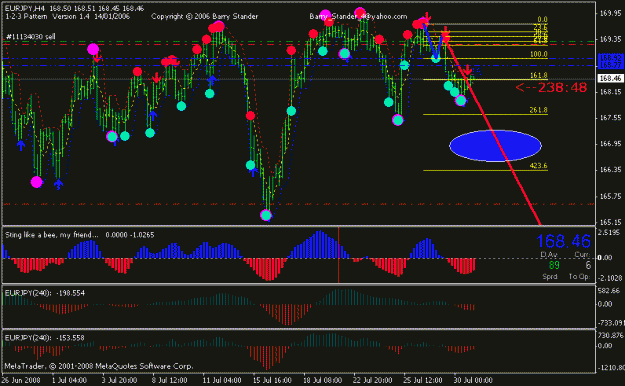
Task: Click the "EURJPY(240): -153.558" indicator label
Action: [x=45, y=338]
